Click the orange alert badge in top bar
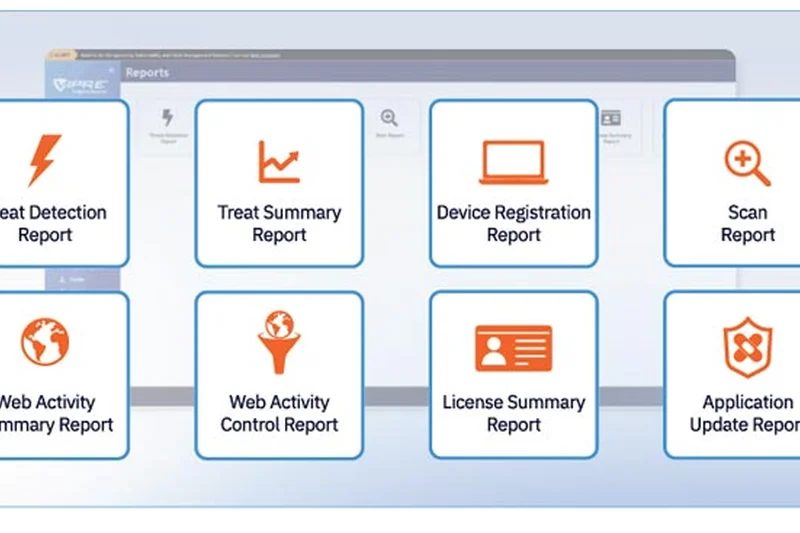This screenshot has height=533, width=800. coord(61,55)
